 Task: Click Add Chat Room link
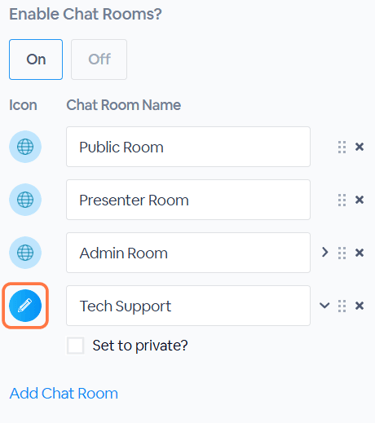[64, 393]
